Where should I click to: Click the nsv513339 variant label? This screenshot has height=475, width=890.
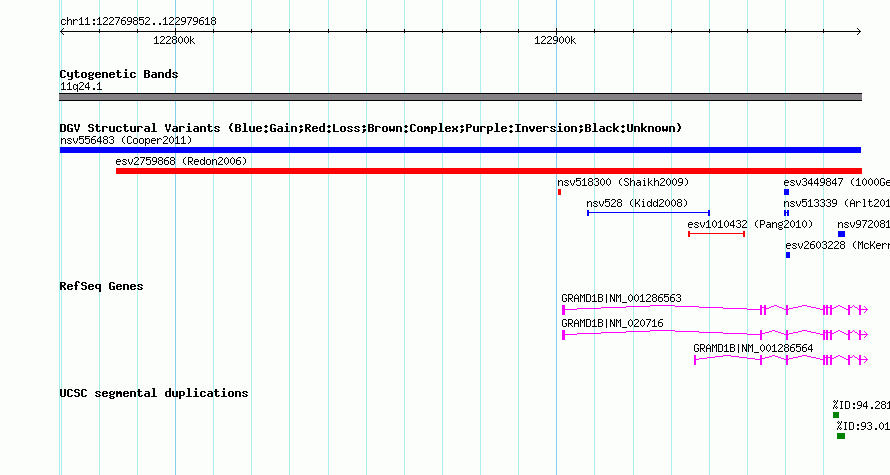[837, 203]
